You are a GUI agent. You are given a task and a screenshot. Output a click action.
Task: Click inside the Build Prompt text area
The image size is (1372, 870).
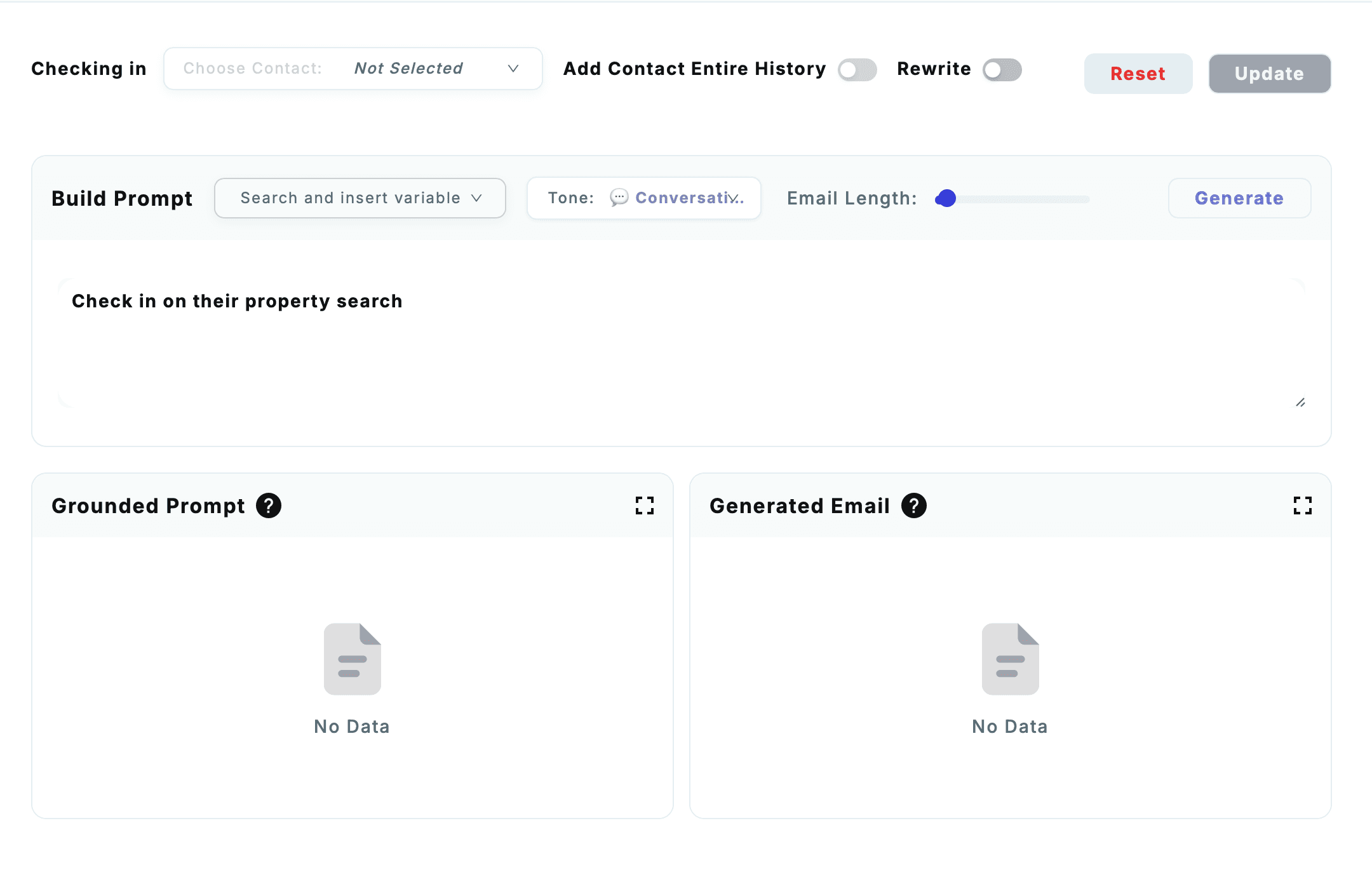[x=681, y=343]
